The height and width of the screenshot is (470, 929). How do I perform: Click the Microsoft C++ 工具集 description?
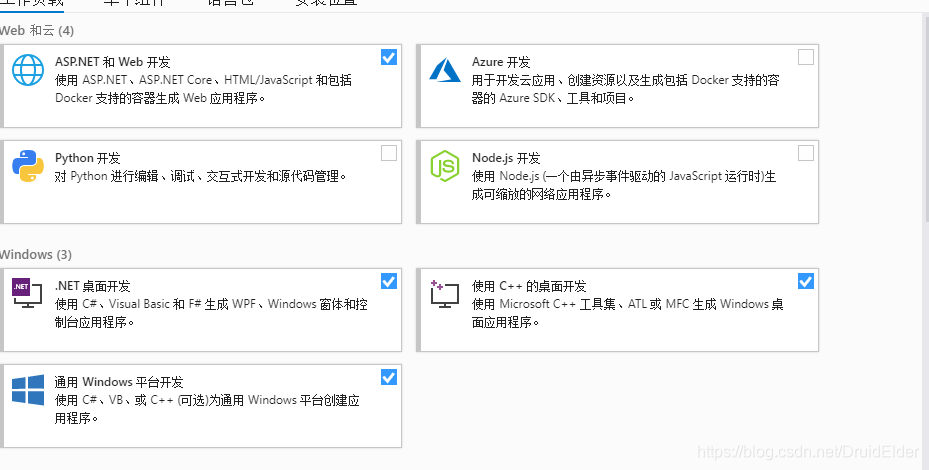[x=627, y=313]
